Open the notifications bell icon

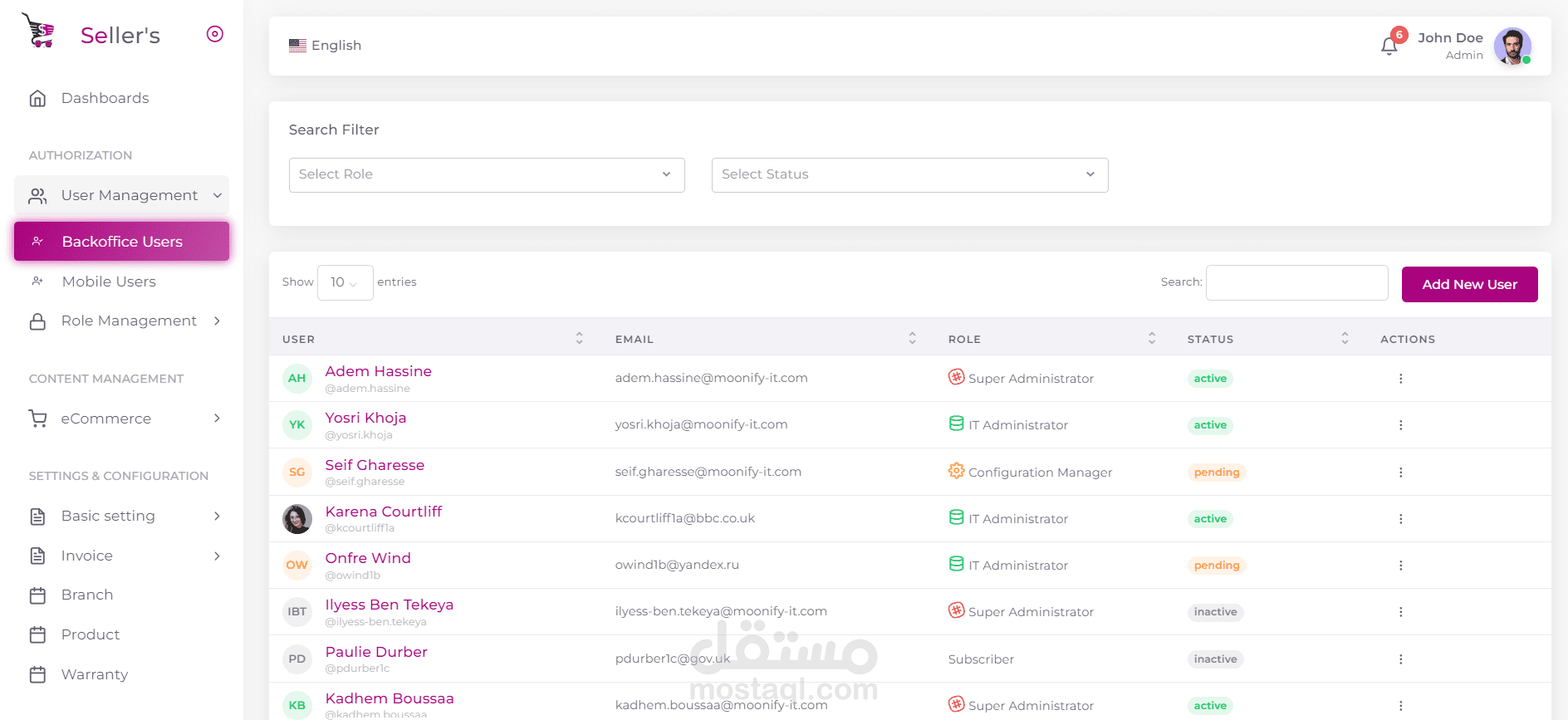(1389, 47)
